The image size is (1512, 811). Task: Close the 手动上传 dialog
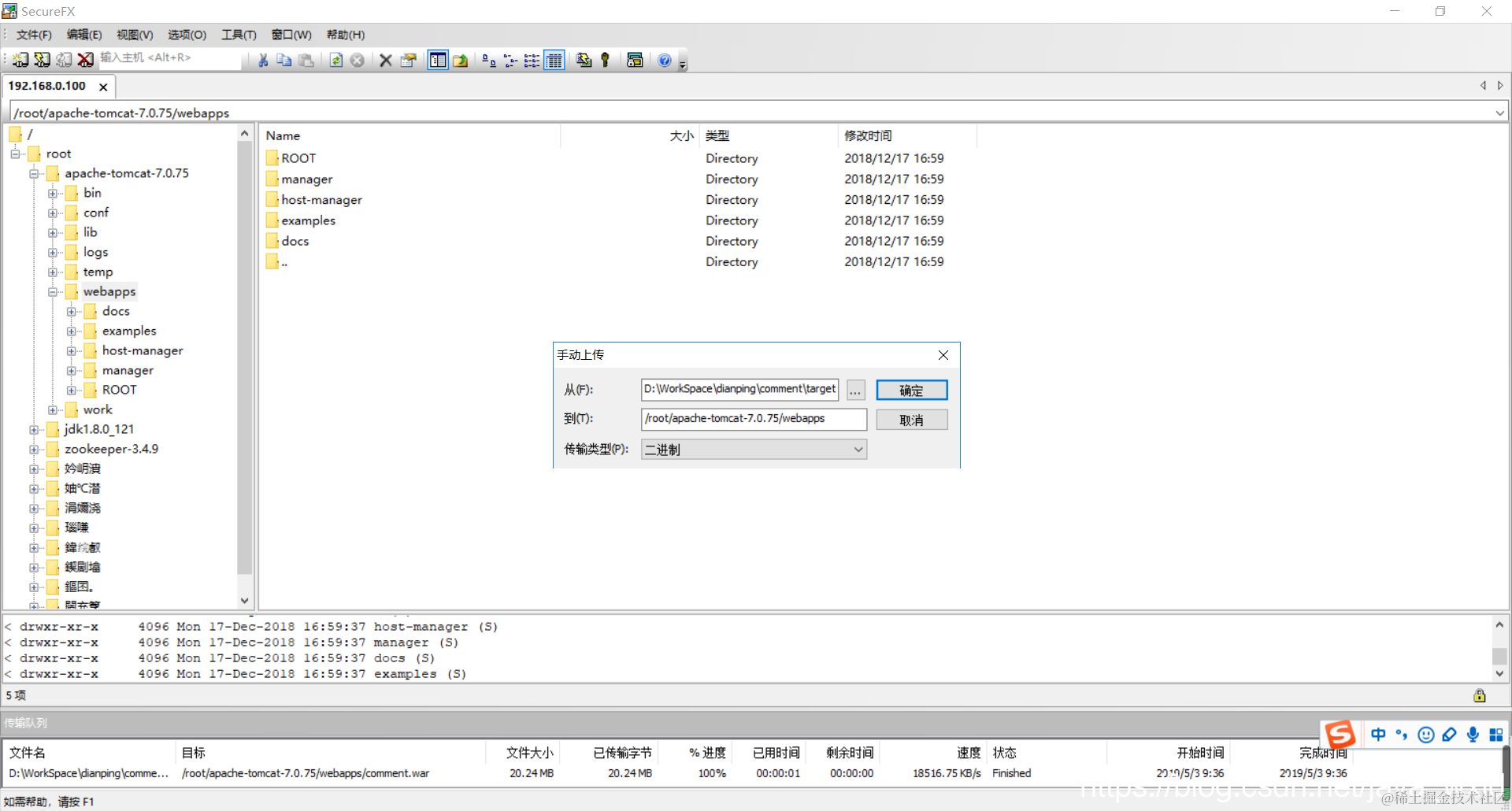(943, 355)
